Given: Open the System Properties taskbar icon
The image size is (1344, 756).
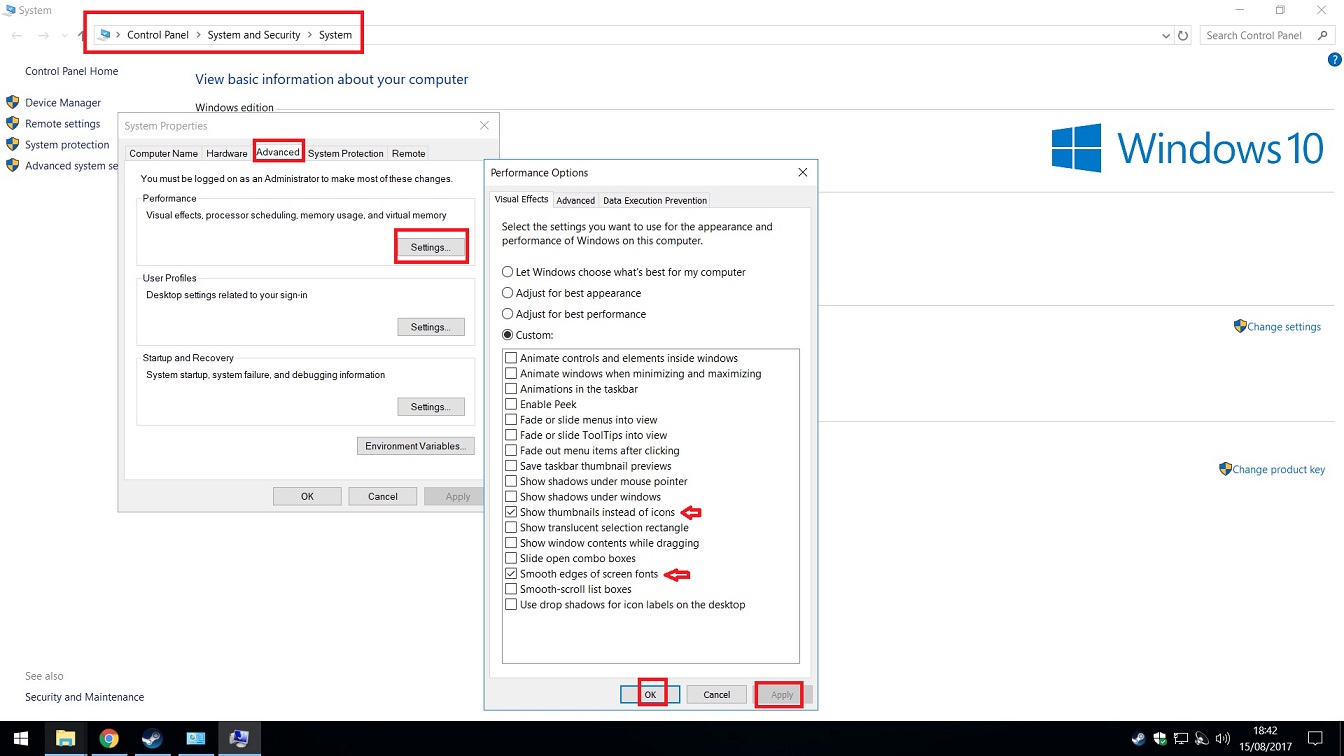Looking at the screenshot, I should click(239, 739).
